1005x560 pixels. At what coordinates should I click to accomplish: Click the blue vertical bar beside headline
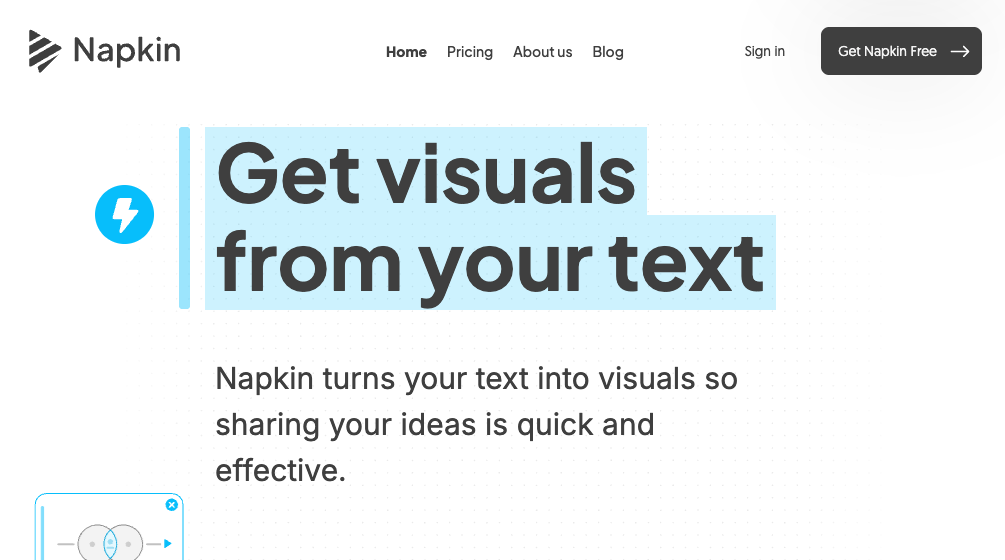coord(184,217)
